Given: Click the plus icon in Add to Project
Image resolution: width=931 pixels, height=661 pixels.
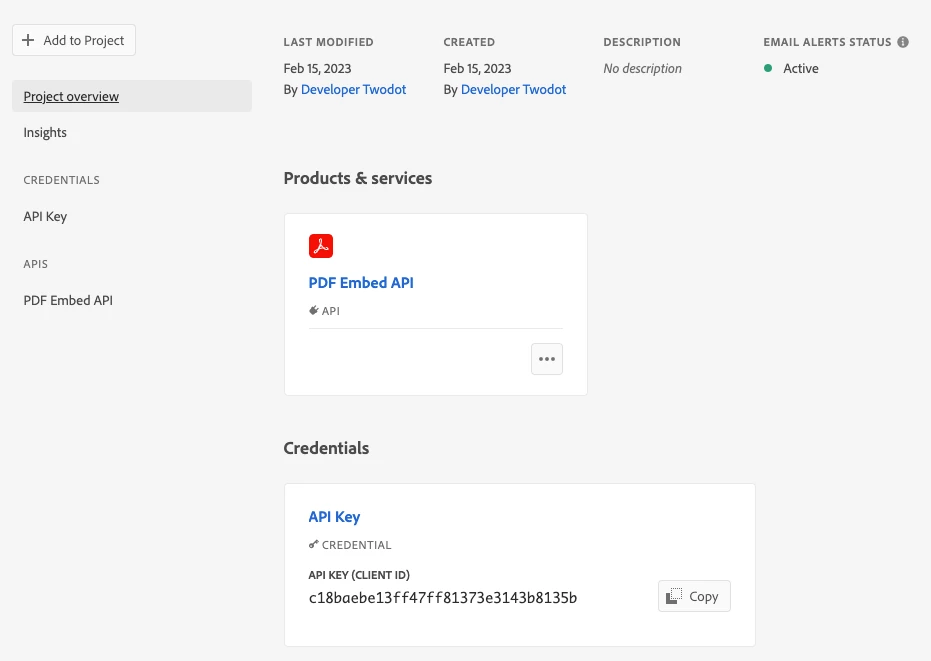Looking at the screenshot, I should (x=28, y=40).
